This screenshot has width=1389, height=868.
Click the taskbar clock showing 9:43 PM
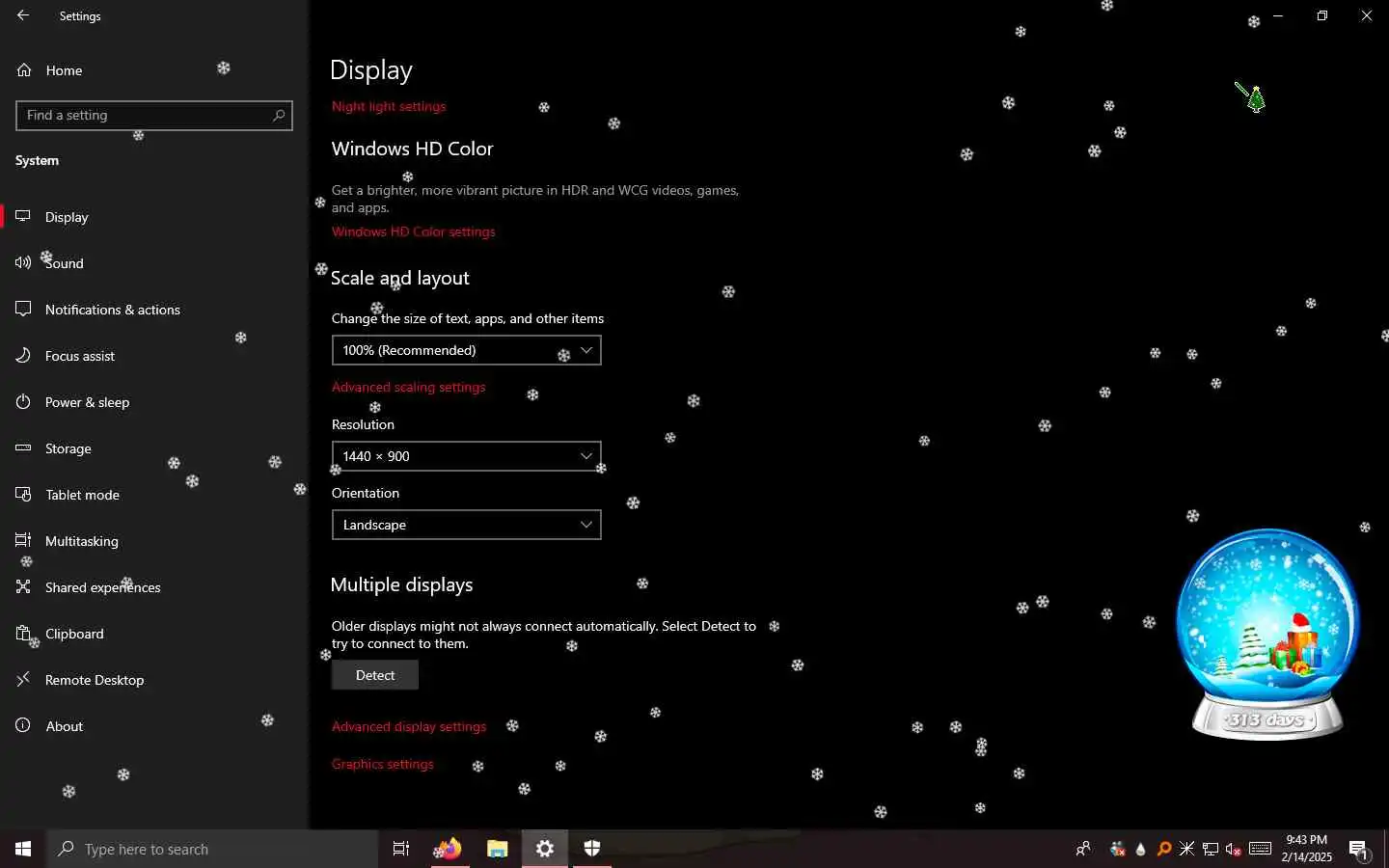tap(1306, 849)
